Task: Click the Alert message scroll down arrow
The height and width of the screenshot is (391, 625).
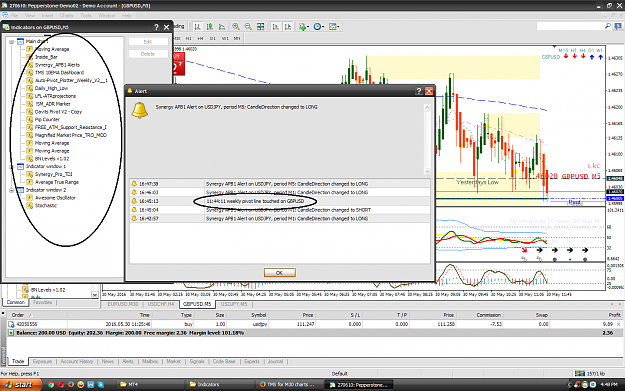Action: (x=427, y=171)
